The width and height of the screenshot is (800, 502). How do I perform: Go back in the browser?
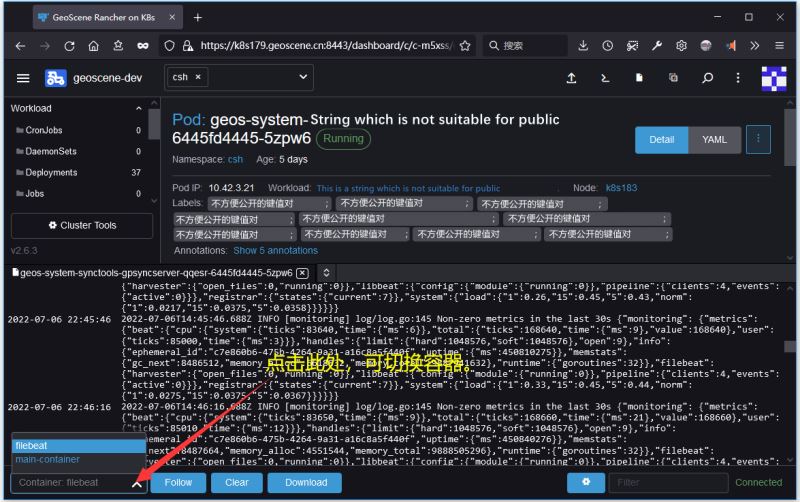tap(20, 46)
